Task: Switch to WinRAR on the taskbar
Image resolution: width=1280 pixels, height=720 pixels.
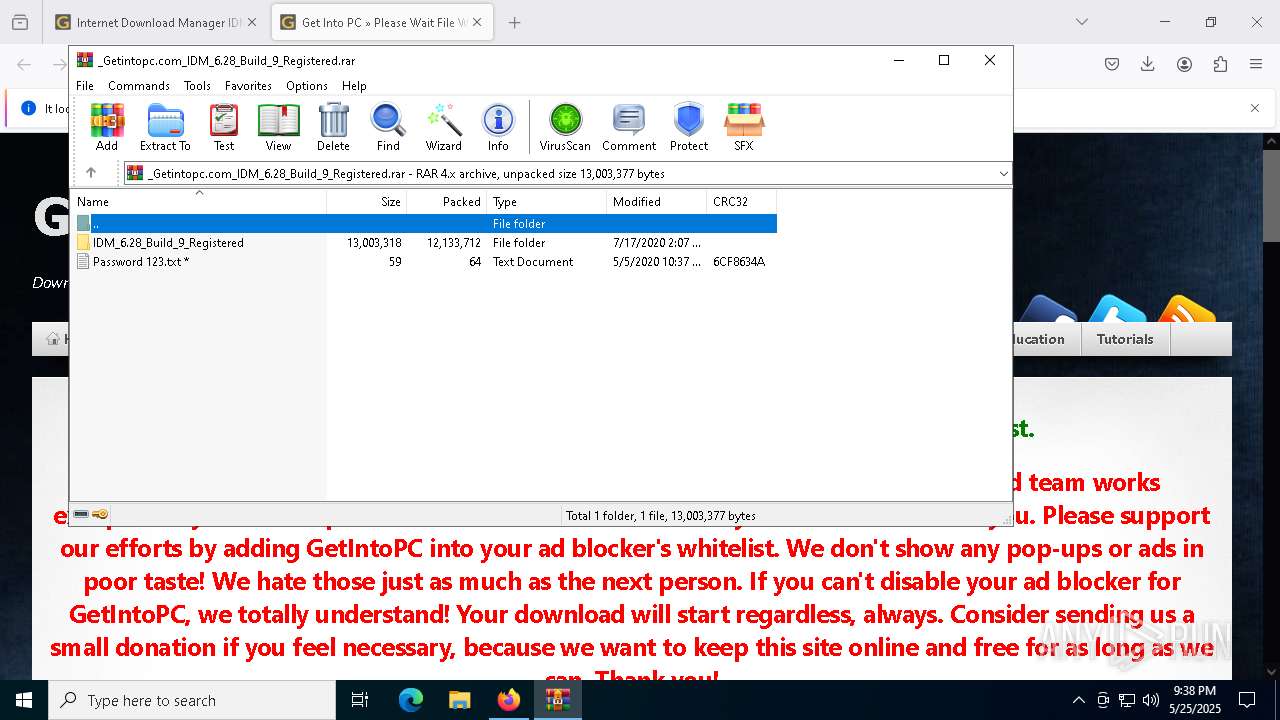Action: [x=558, y=700]
